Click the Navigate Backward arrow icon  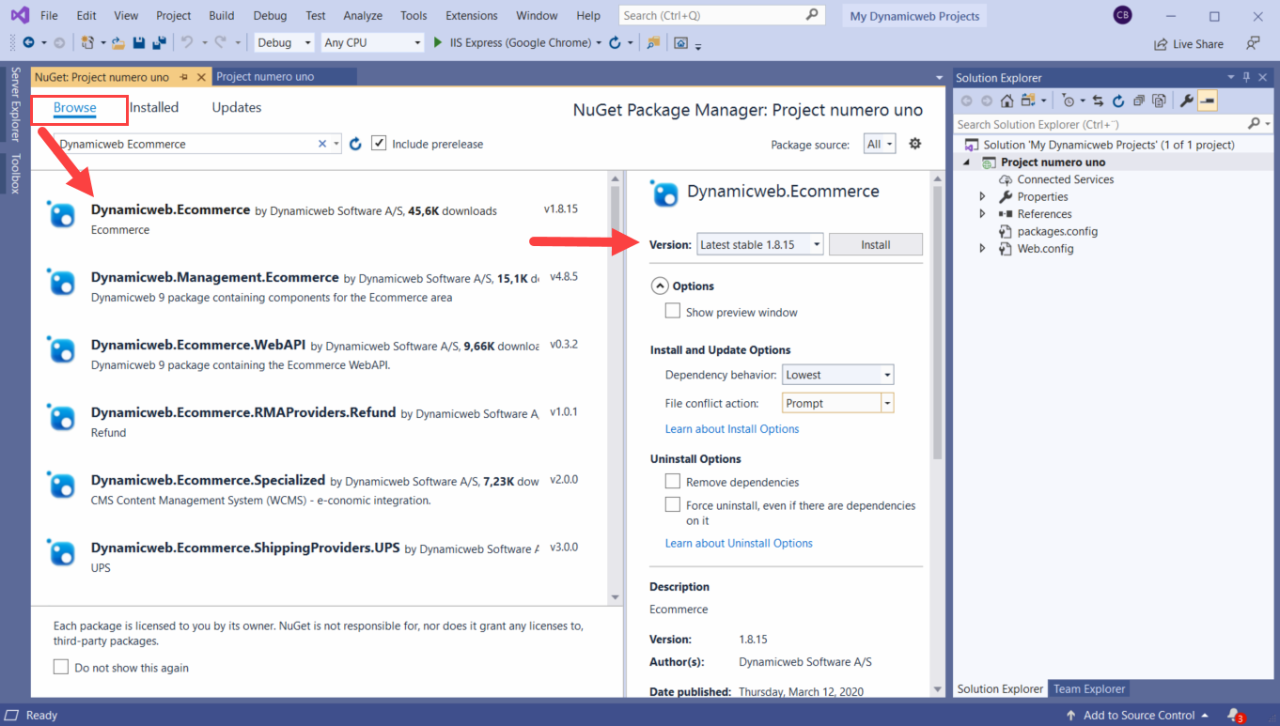coord(28,43)
